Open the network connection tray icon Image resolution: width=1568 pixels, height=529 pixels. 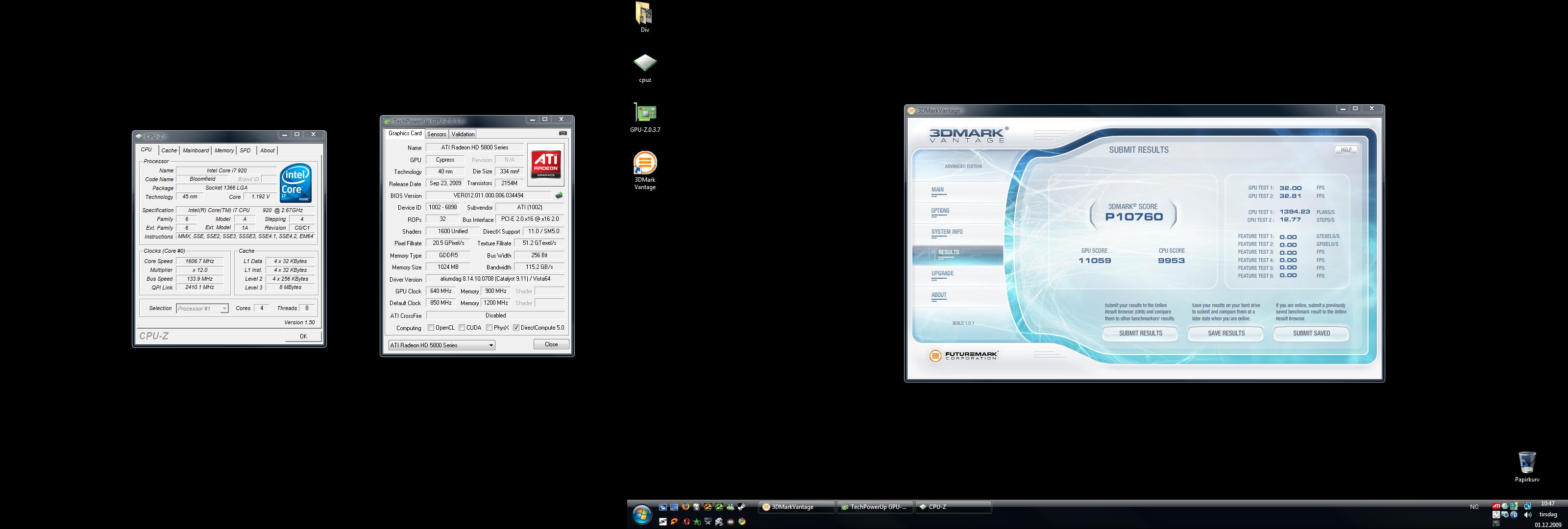[1528, 506]
